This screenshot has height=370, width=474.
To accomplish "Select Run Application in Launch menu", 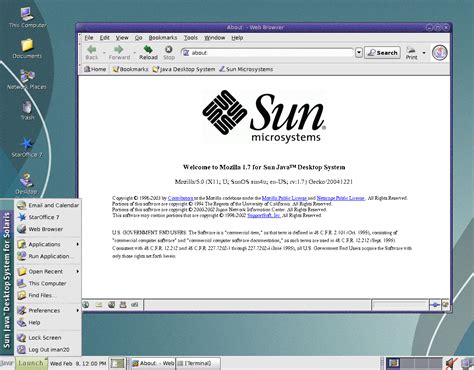I will tap(48, 256).
